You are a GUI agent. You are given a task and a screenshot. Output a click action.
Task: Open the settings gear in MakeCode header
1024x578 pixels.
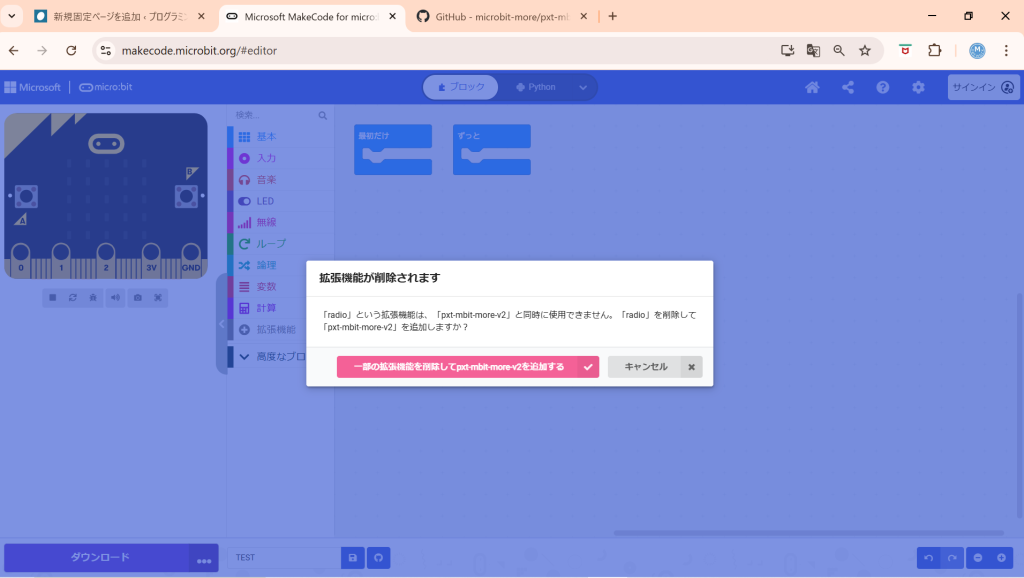pyautogui.click(x=918, y=87)
